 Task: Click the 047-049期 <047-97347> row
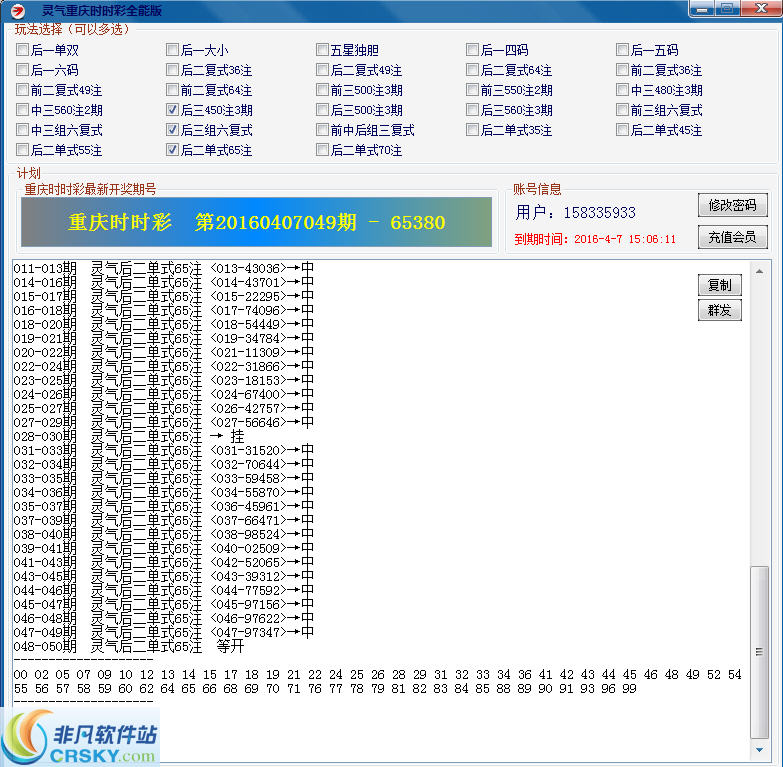pos(163,632)
